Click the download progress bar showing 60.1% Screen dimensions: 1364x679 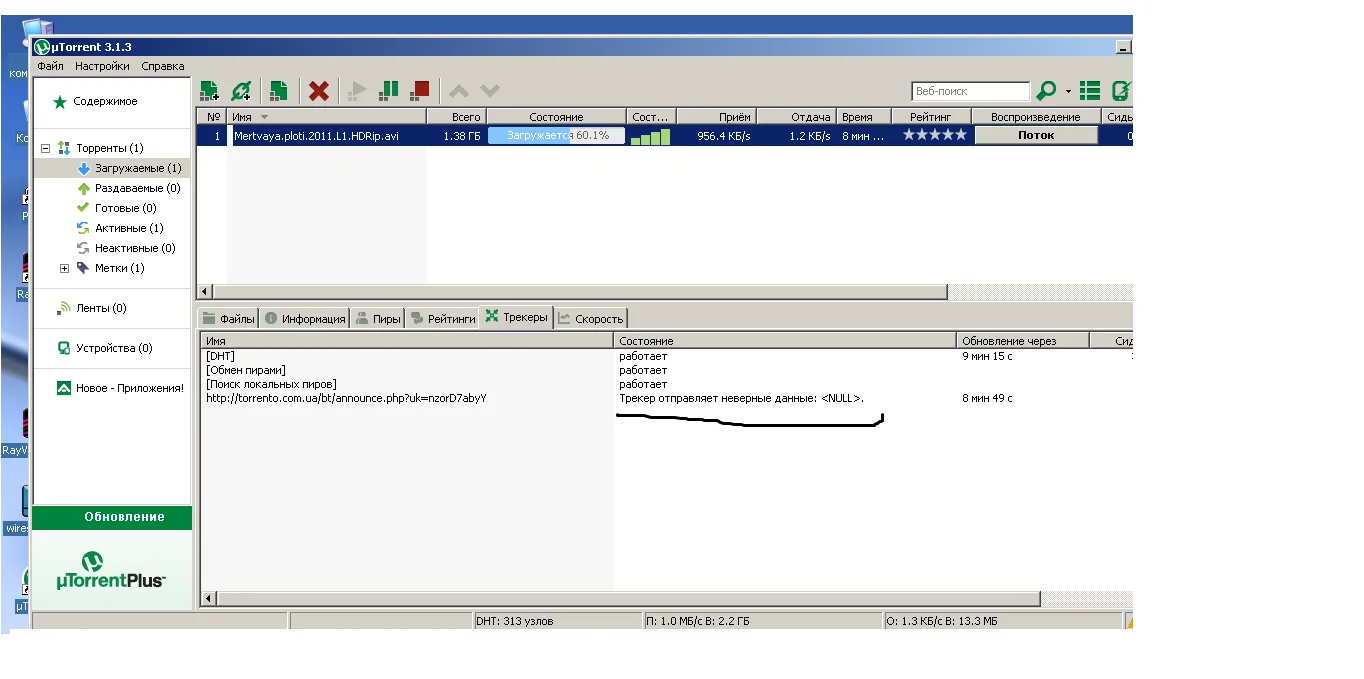pos(556,135)
